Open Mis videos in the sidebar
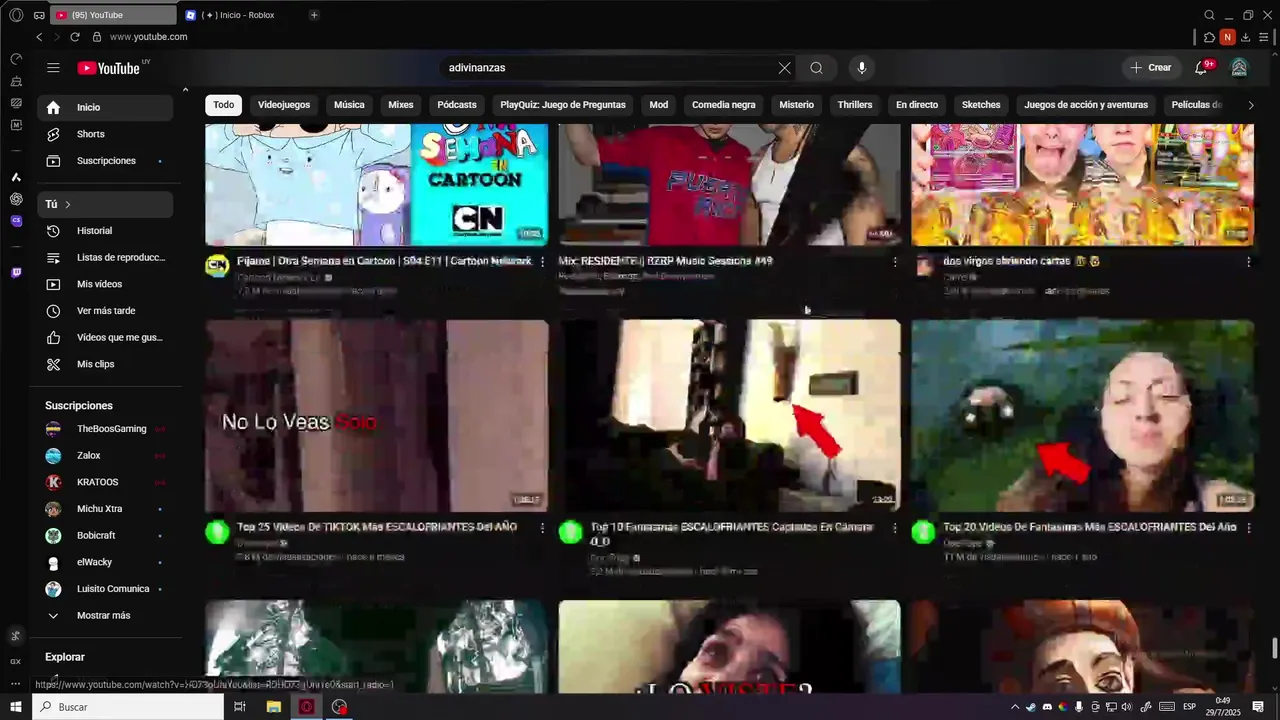Image resolution: width=1280 pixels, height=720 pixels. click(x=105, y=284)
